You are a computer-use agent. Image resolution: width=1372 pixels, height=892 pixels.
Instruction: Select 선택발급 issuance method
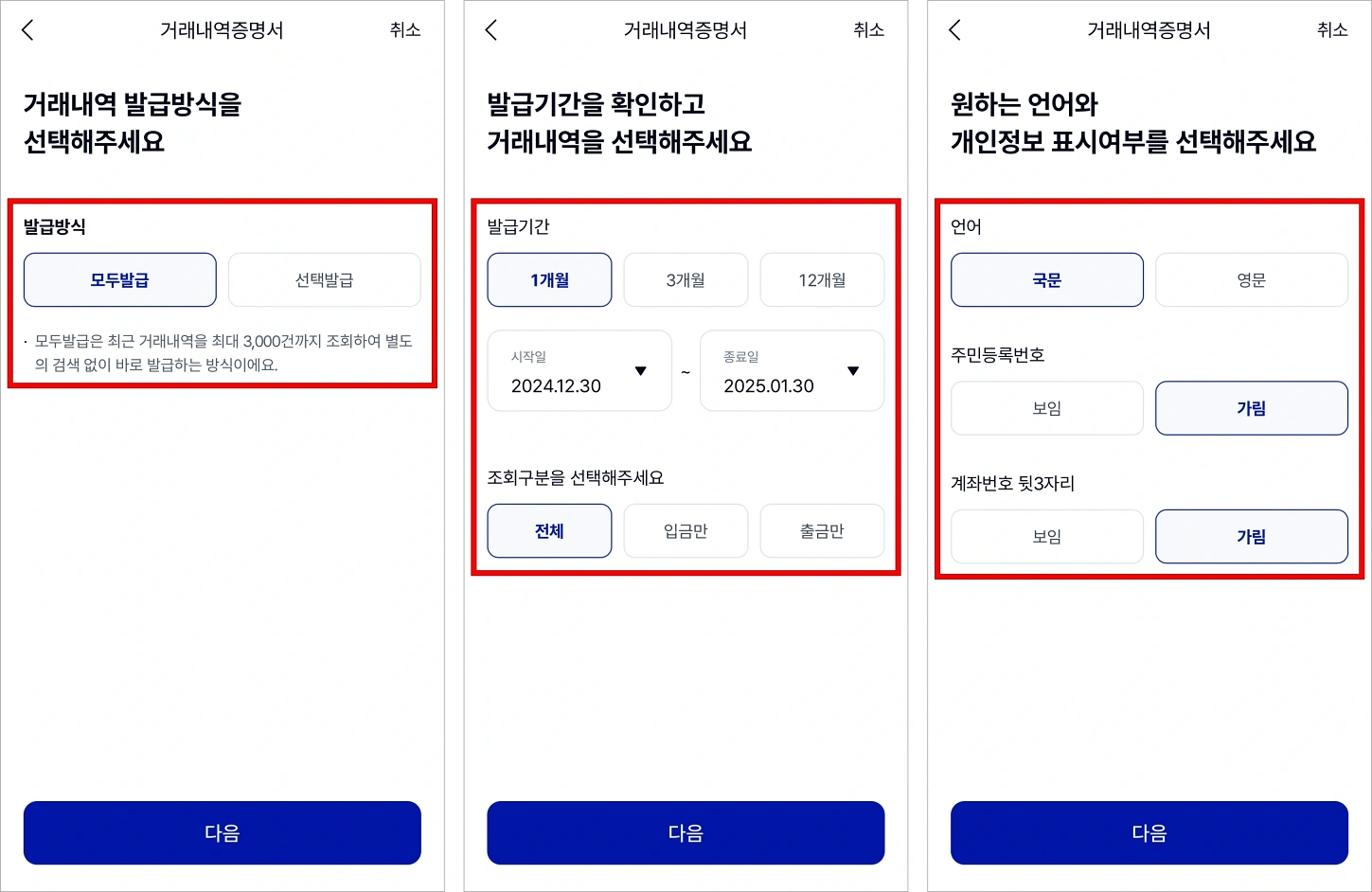tap(324, 279)
